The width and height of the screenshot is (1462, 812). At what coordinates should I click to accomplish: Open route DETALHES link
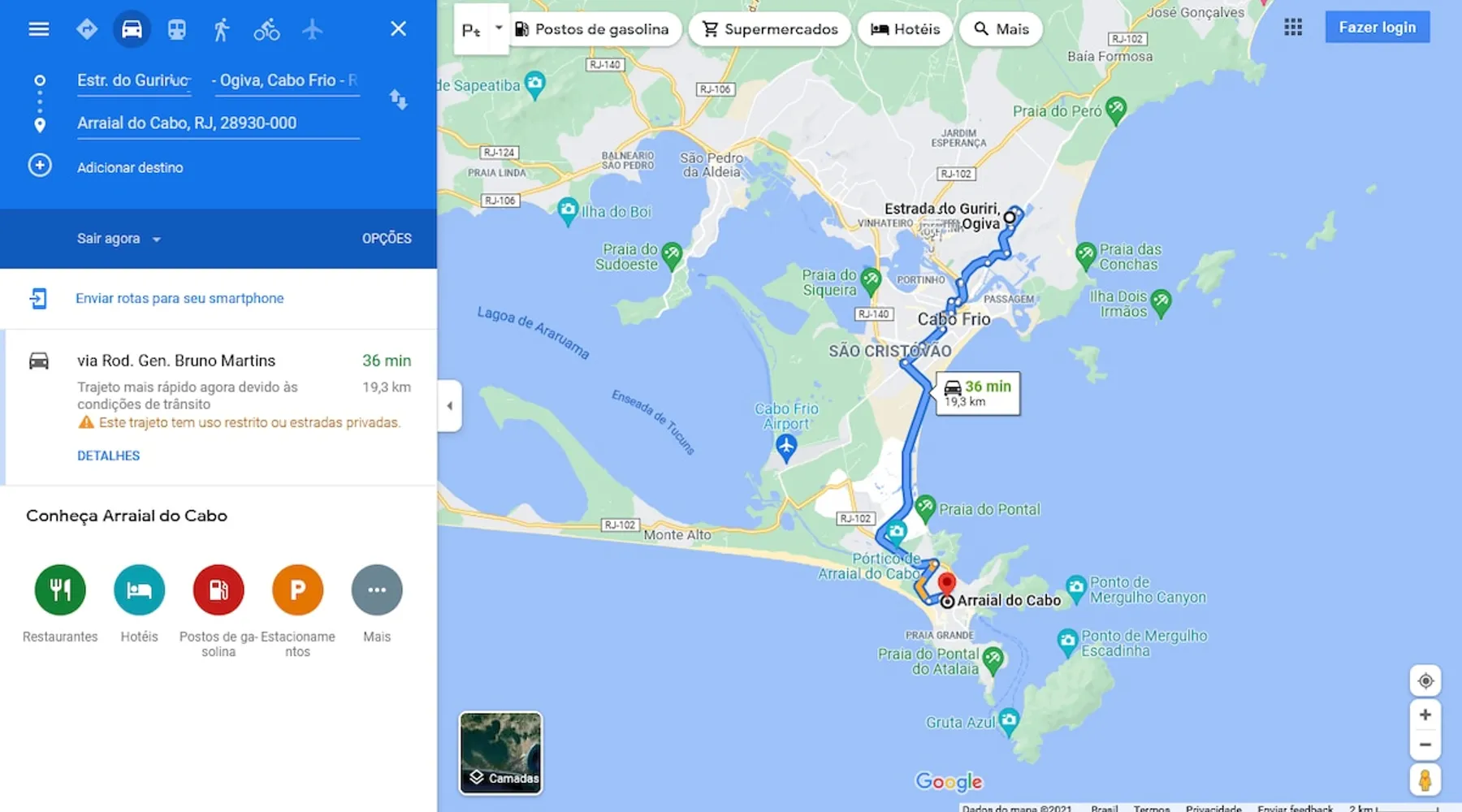(108, 456)
